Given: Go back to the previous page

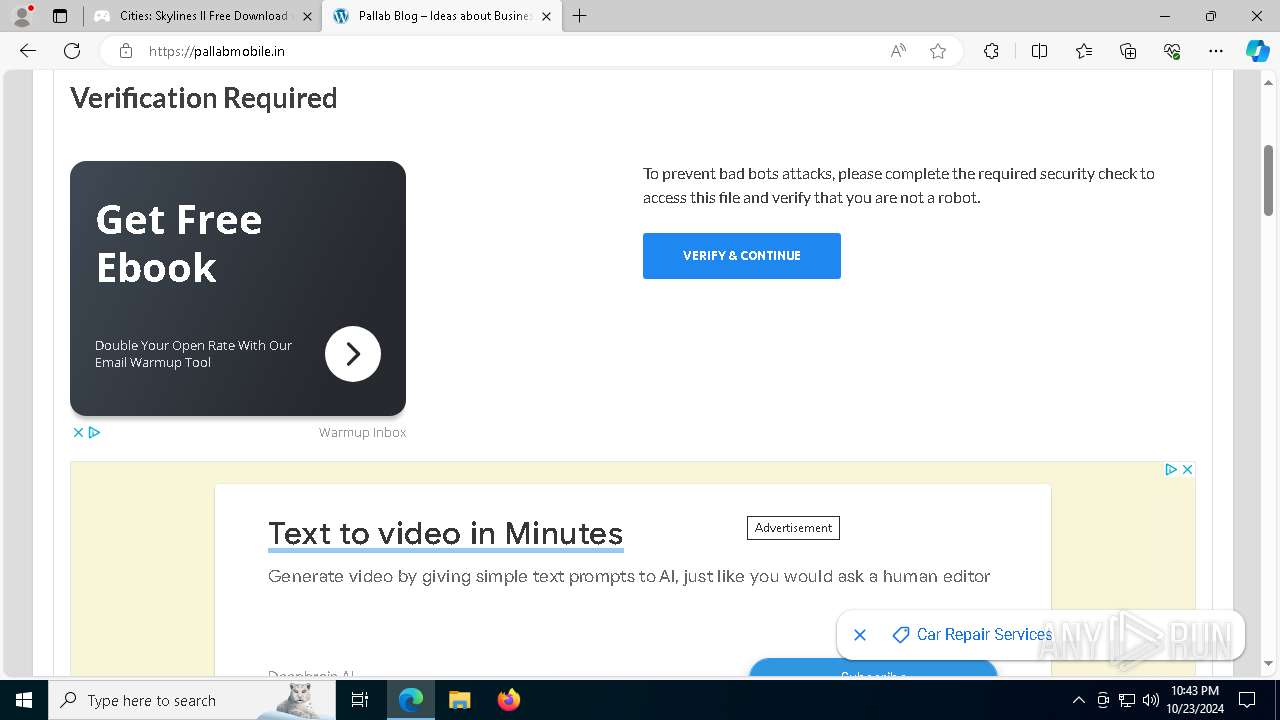Looking at the screenshot, I should click(x=28, y=51).
